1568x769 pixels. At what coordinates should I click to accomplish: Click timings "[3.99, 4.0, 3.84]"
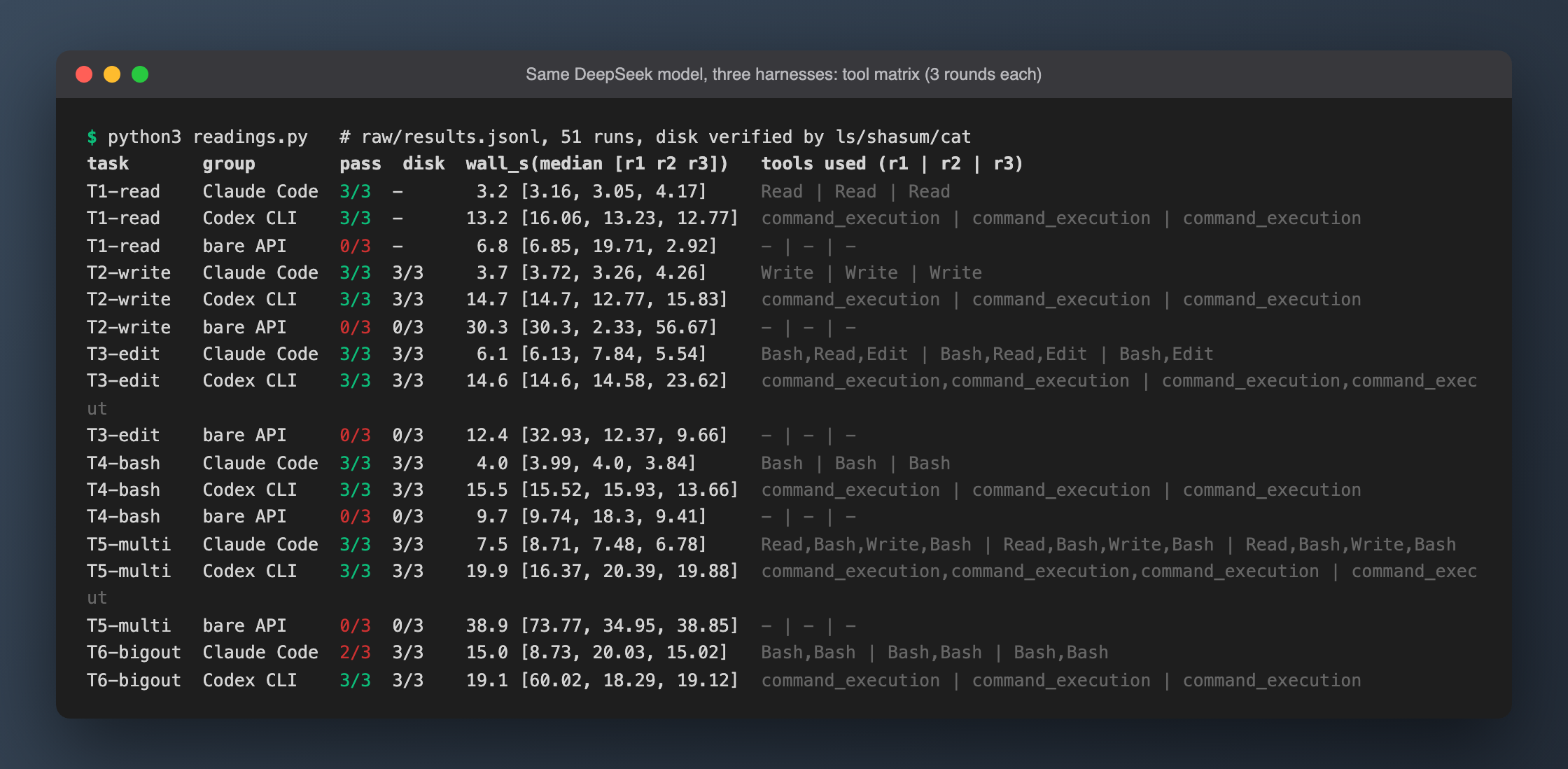tap(608, 463)
